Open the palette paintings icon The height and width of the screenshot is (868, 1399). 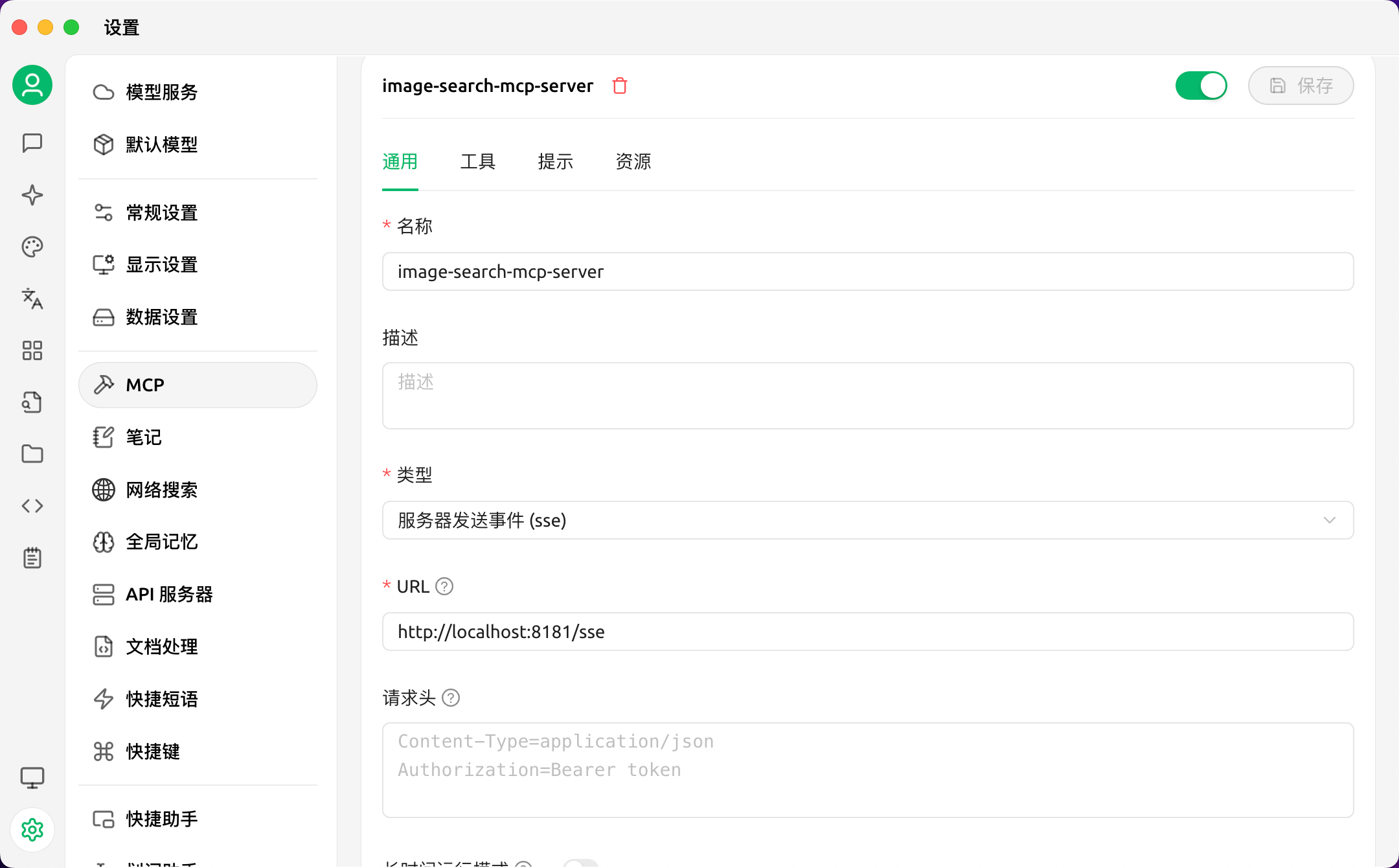(32, 247)
